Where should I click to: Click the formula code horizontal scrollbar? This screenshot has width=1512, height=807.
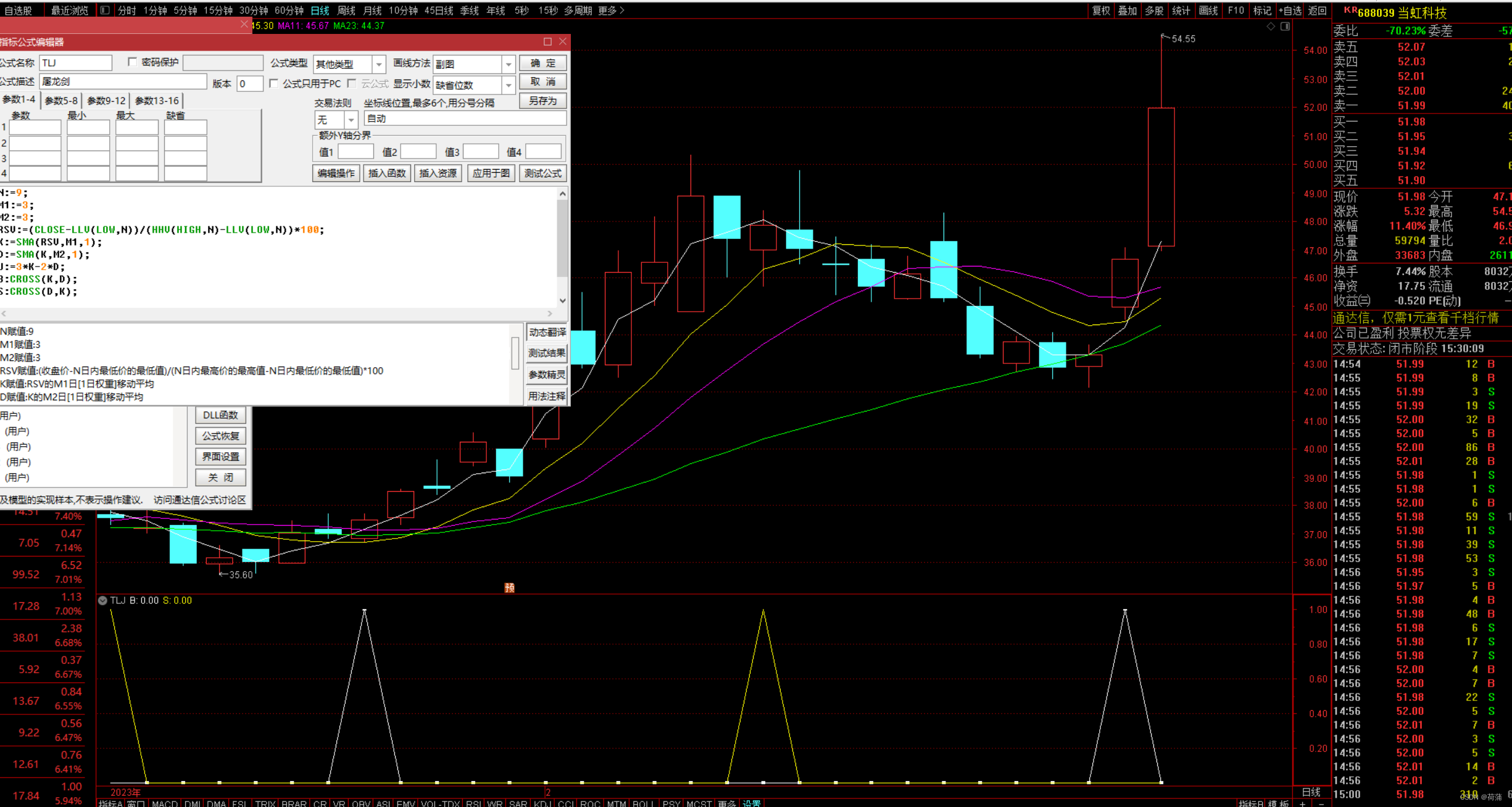(x=276, y=313)
